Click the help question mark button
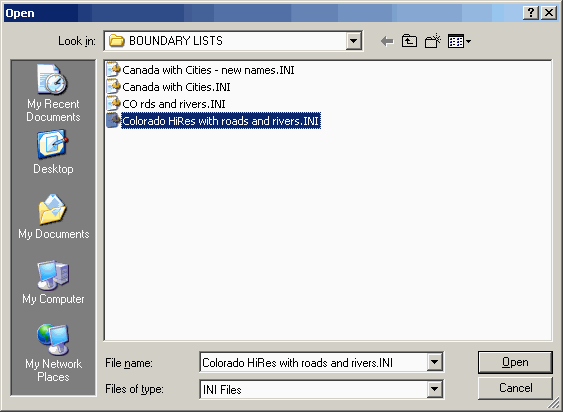Viewport: 563px width, 412px height. (530, 13)
